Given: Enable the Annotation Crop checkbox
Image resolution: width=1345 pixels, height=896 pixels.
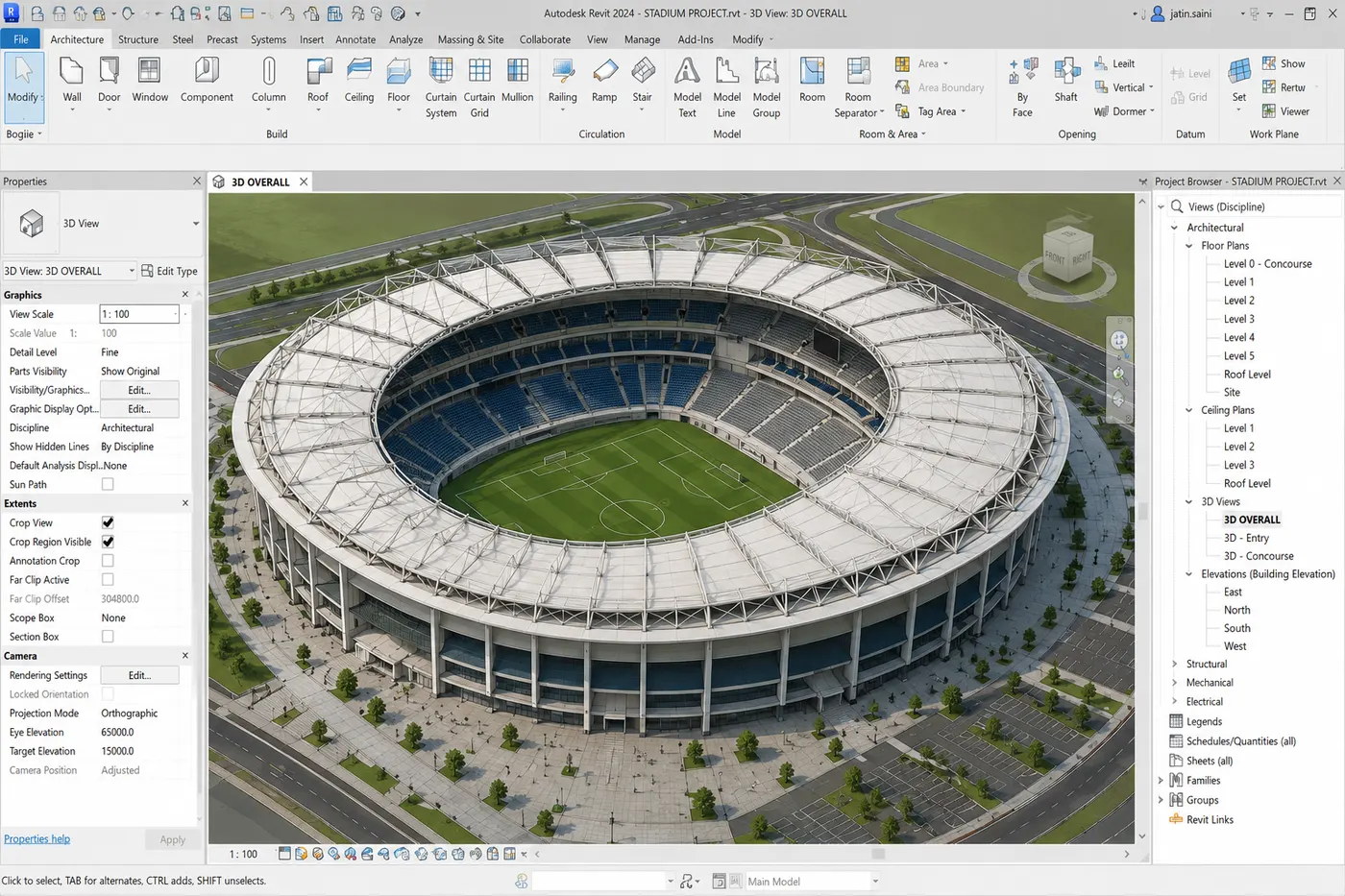Looking at the screenshot, I should click(x=108, y=561).
